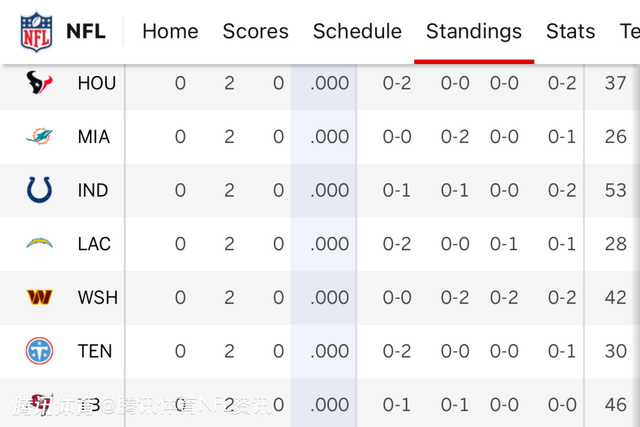
Task: Open the Washington Commanders W logo
Action: [x=39, y=297]
